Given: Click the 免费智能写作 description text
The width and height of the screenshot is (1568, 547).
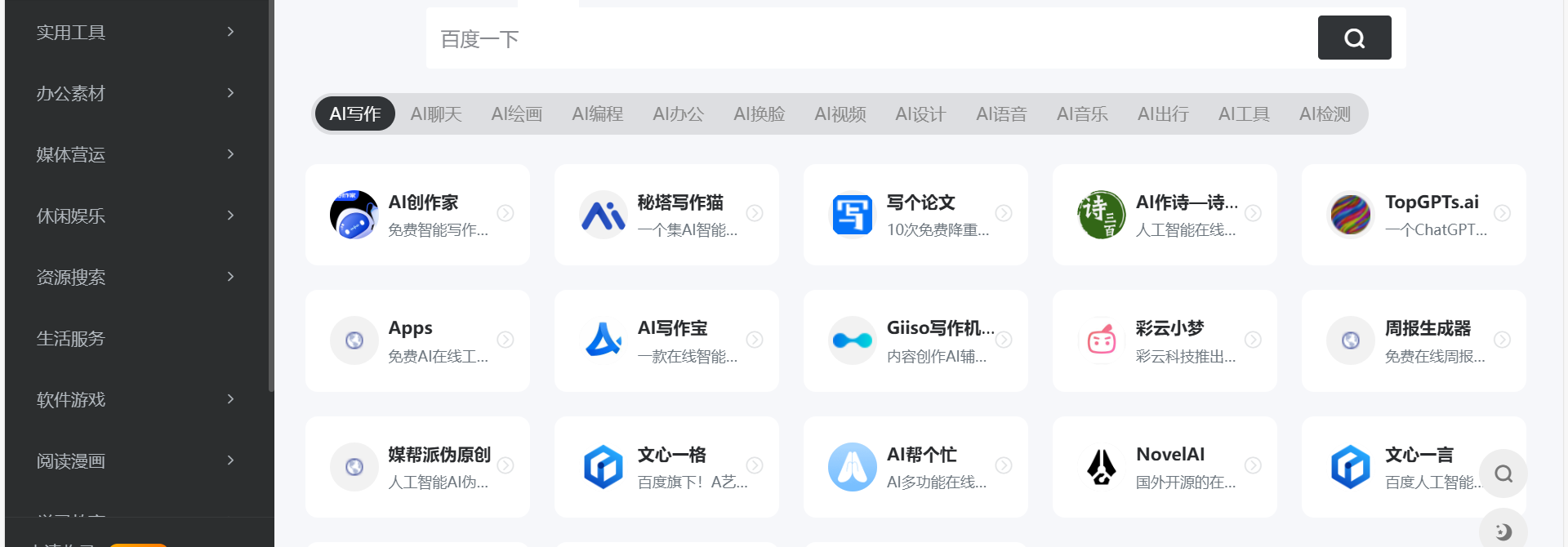Looking at the screenshot, I should (x=439, y=230).
